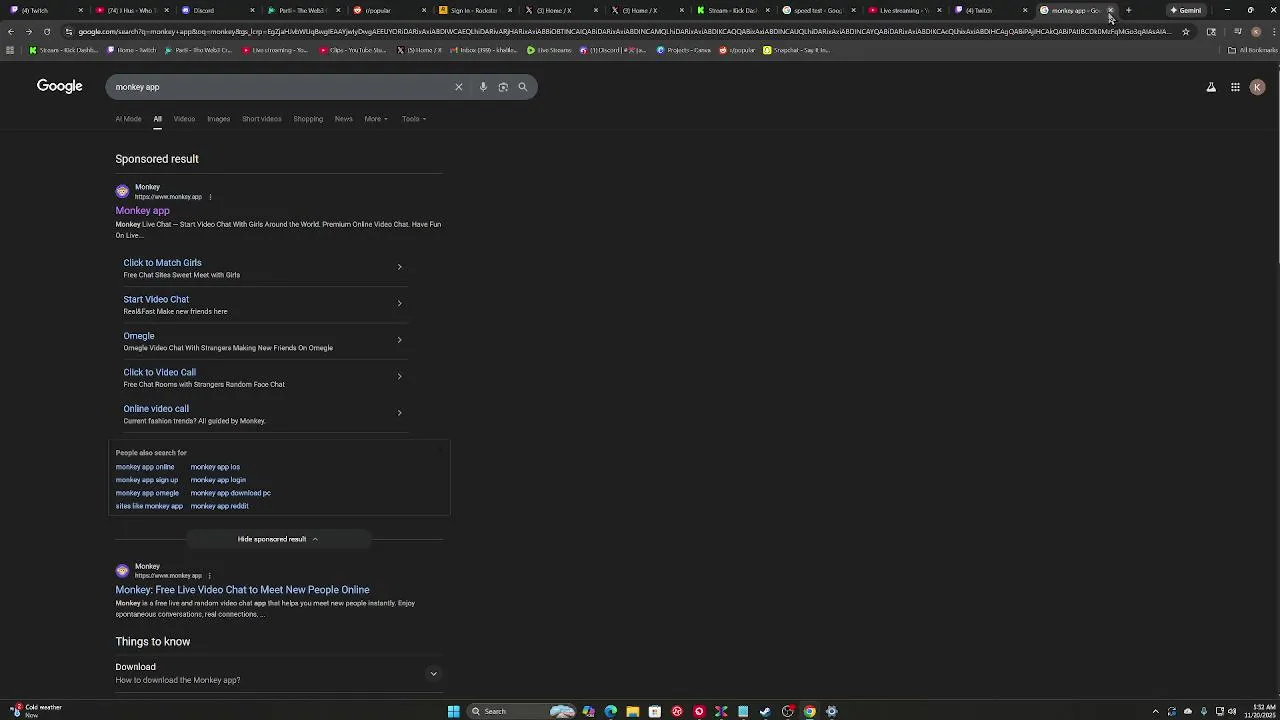Screen dimensions: 1280x720
Task: Open the three-dot menu beside organic Monkey URL
Action: coord(210,576)
